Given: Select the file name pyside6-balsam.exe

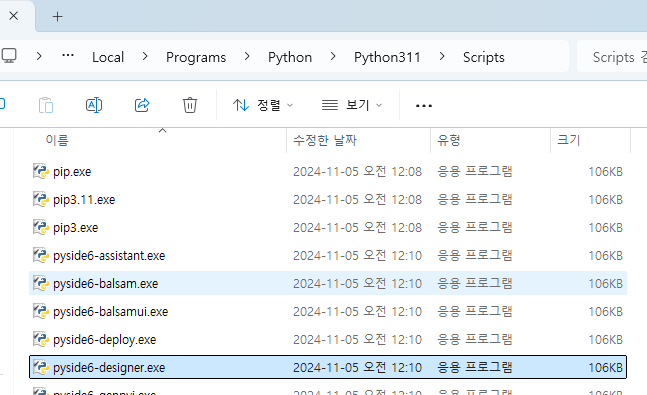Looking at the screenshot, I should point(106,284).
